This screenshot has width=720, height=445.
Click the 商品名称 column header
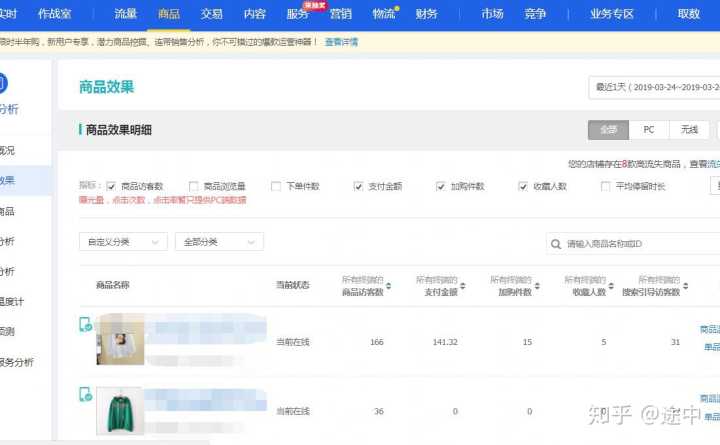[112, 285]
